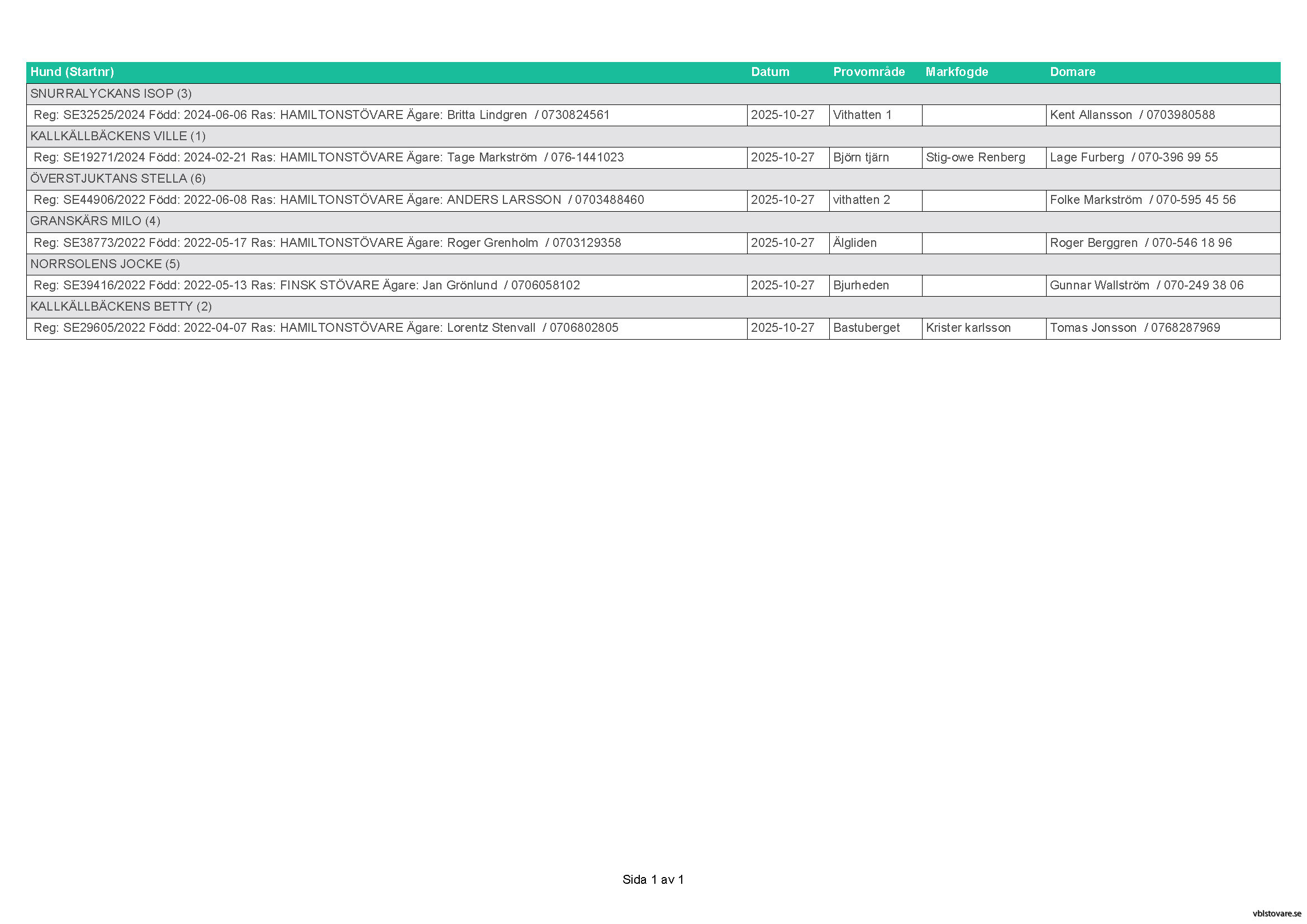This screenshot has height=924, width=1307.
Task: Select the KALLKÄLLBÄCKENS BETTY (2) row
Action: (121, 307)
